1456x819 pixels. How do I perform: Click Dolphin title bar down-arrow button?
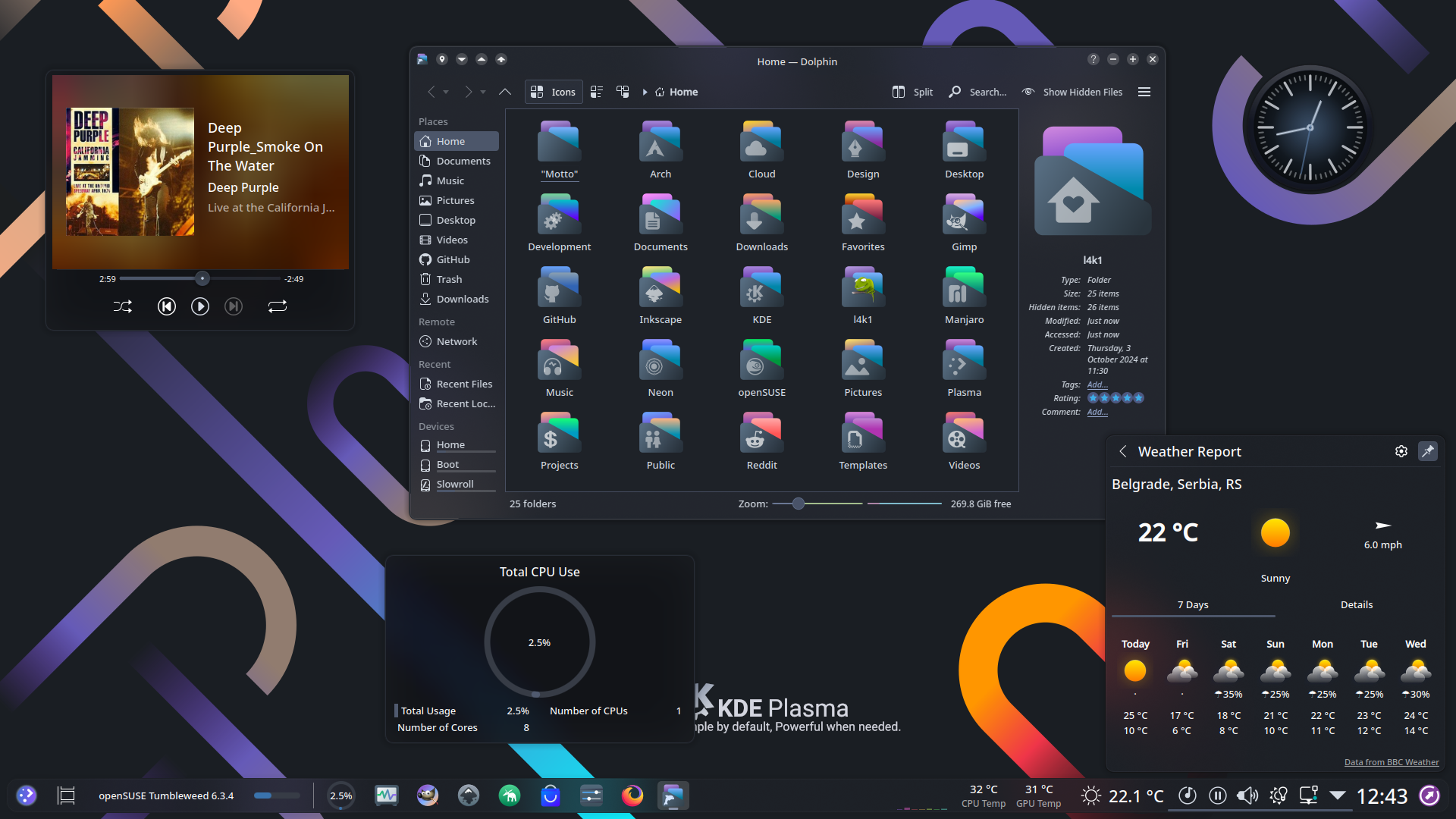tap(462, 59)
